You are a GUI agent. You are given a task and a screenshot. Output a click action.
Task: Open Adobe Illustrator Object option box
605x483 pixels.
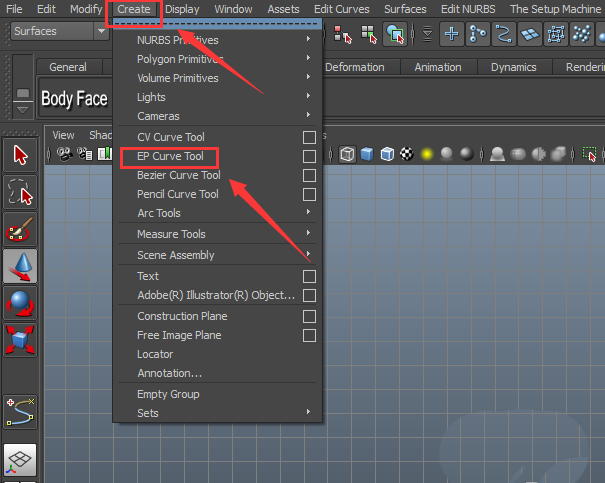[x=309, y=296]
